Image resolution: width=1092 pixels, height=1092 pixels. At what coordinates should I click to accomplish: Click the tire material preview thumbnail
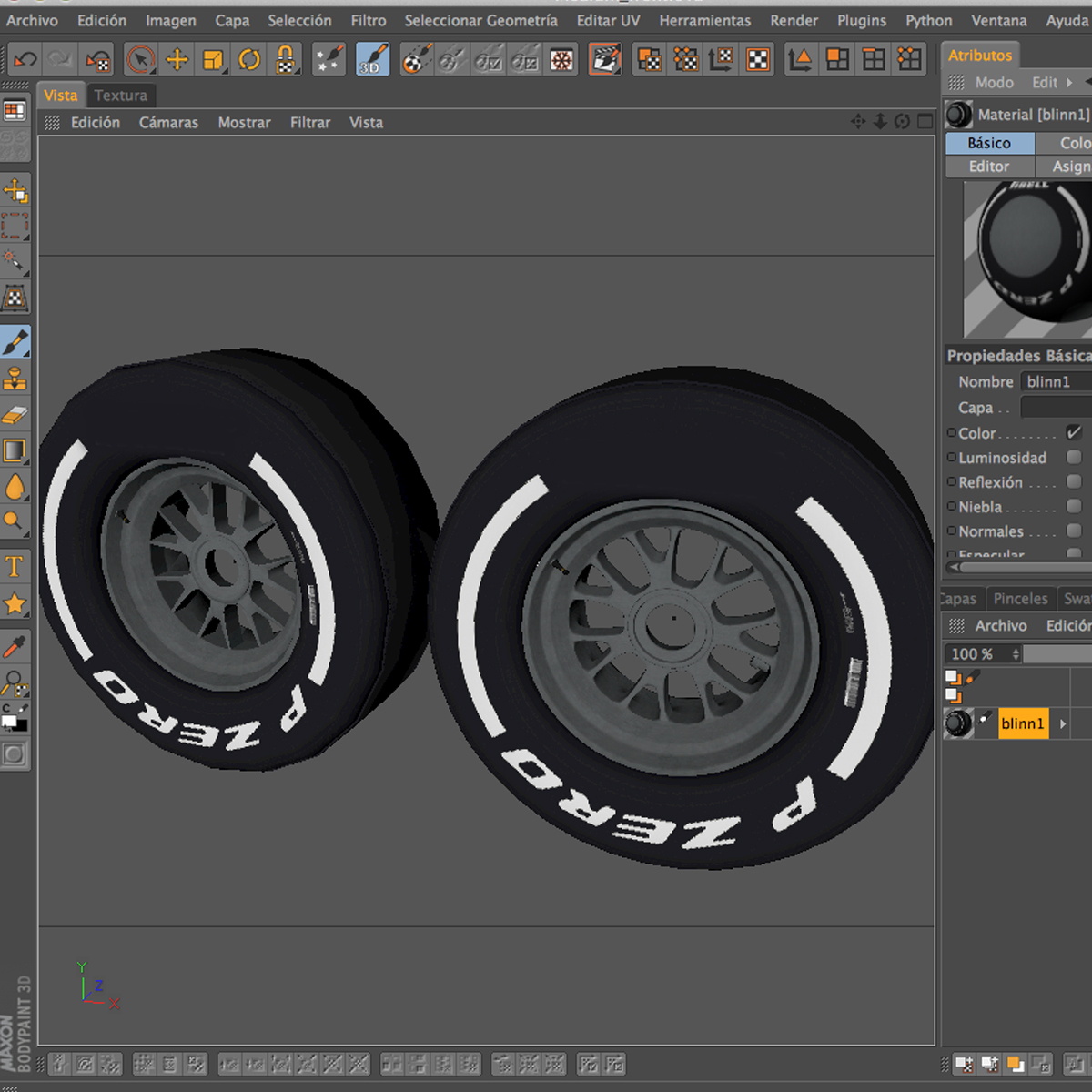tap(1027, 260)
